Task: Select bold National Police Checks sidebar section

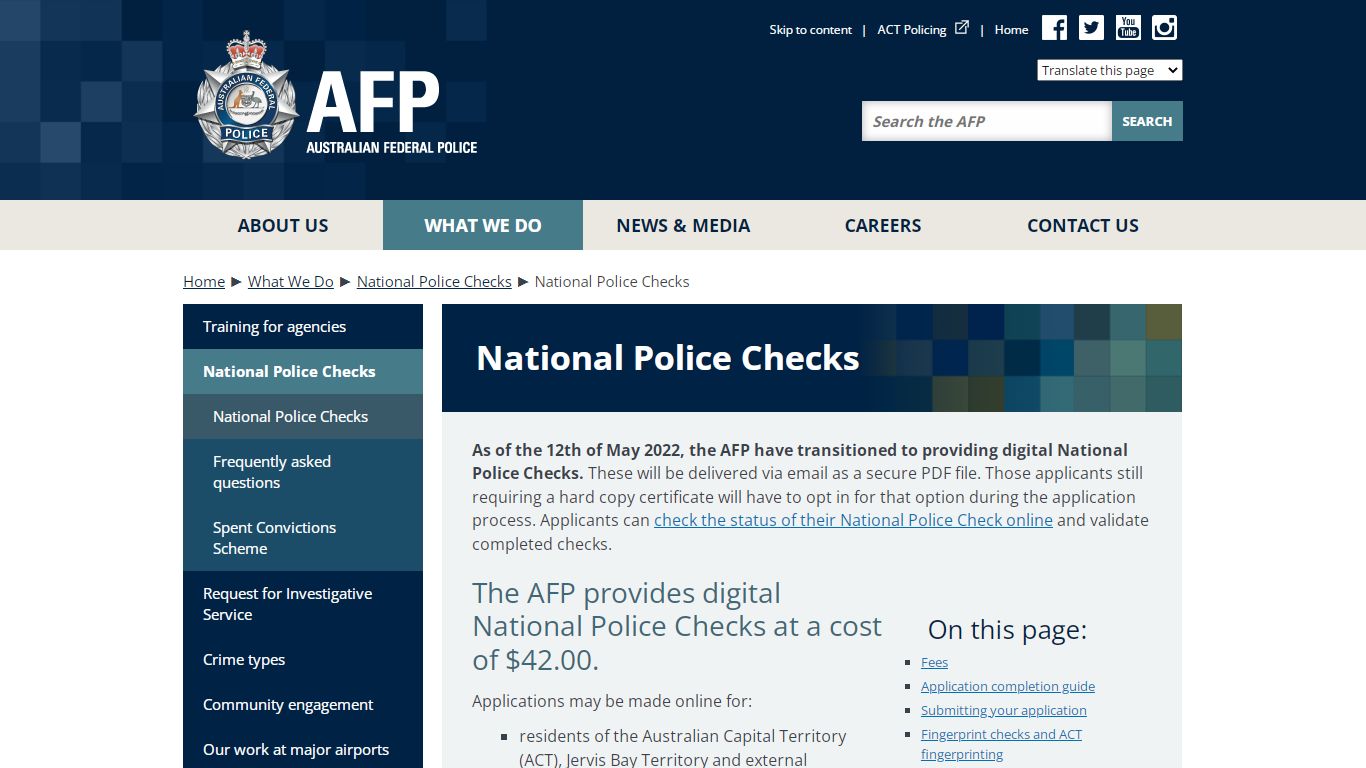Action: 303,371
